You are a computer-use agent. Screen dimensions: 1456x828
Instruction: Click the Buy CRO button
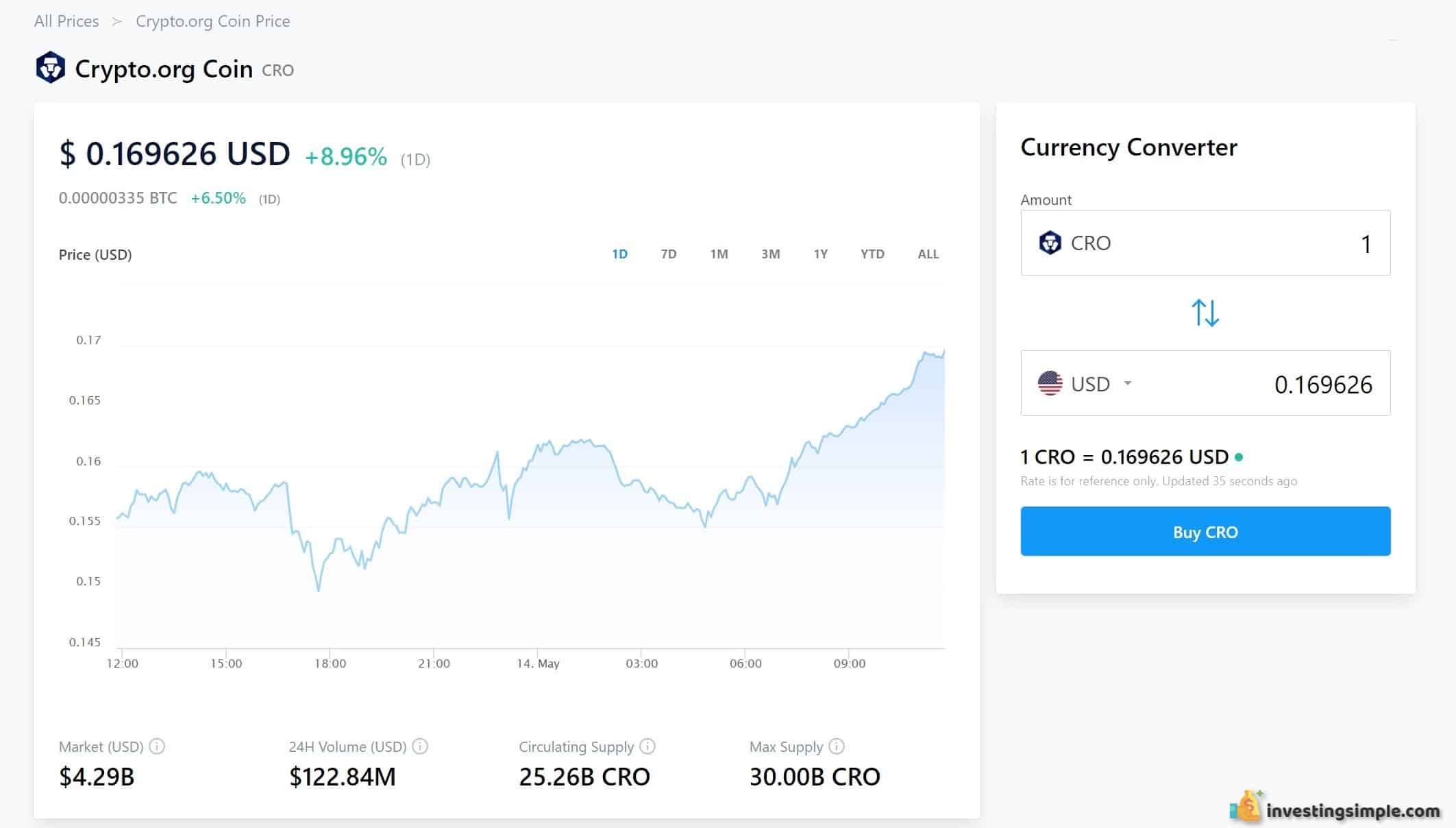point(1205,531)
